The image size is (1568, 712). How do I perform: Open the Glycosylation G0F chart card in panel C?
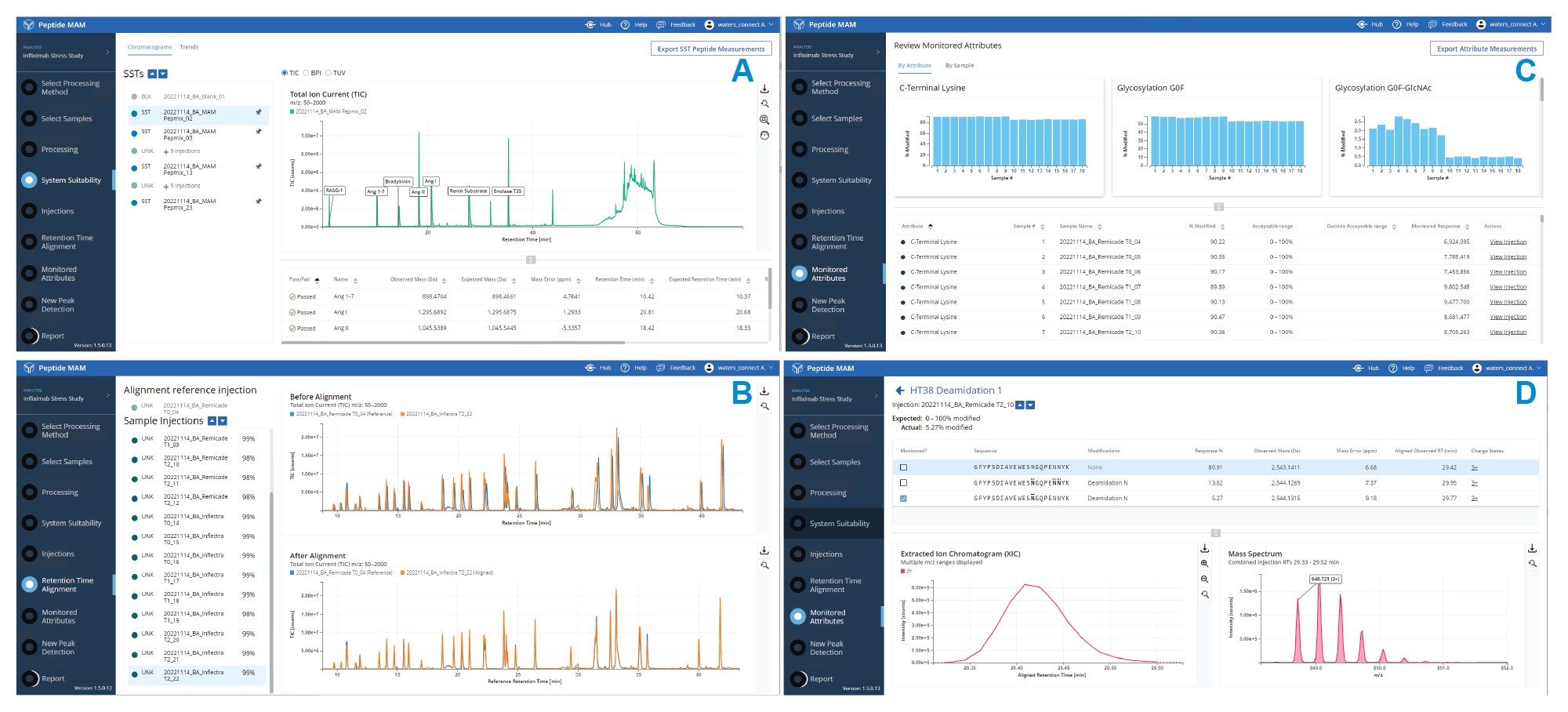pyautogui.click(x=1216, y=136)
